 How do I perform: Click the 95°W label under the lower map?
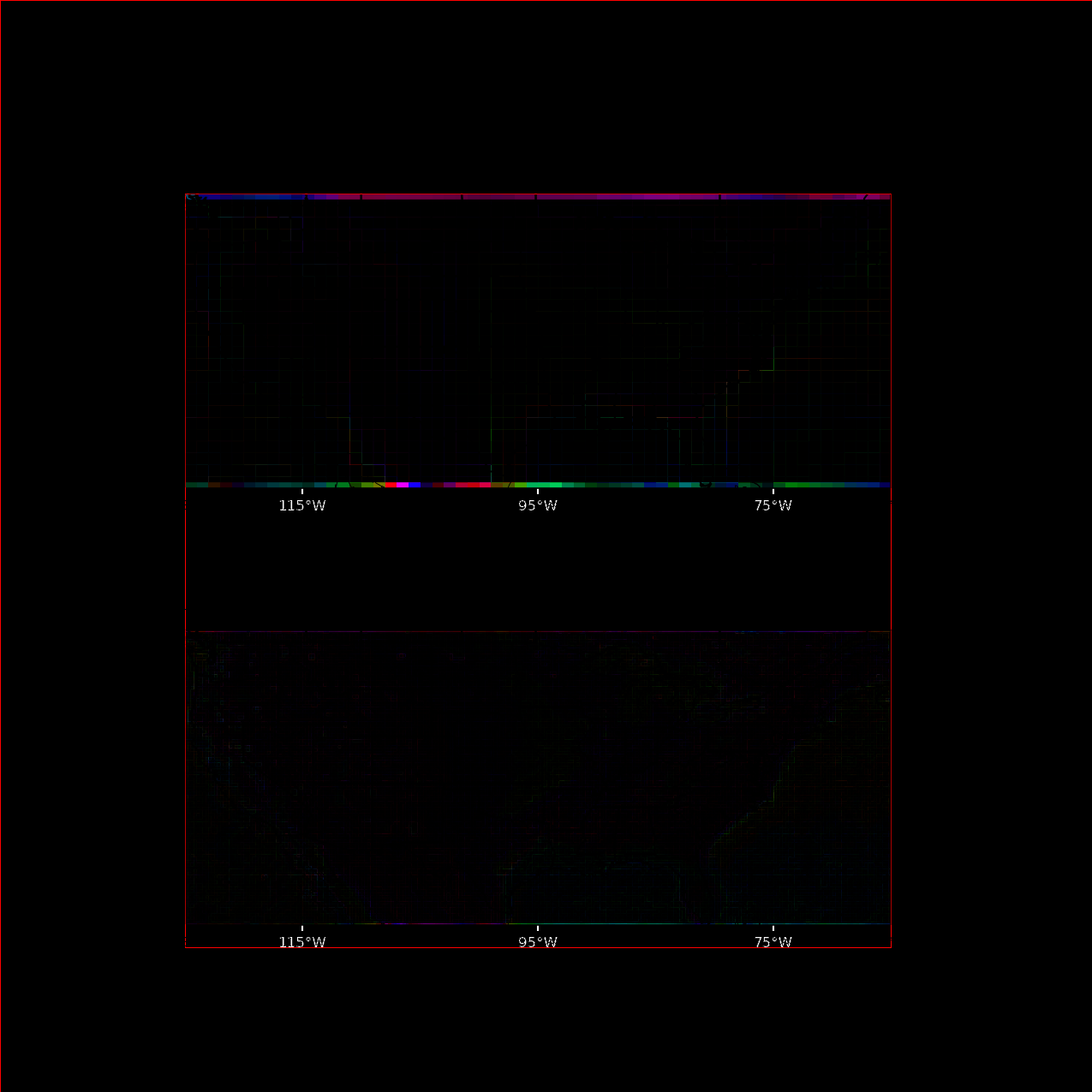tap(538, 942)
